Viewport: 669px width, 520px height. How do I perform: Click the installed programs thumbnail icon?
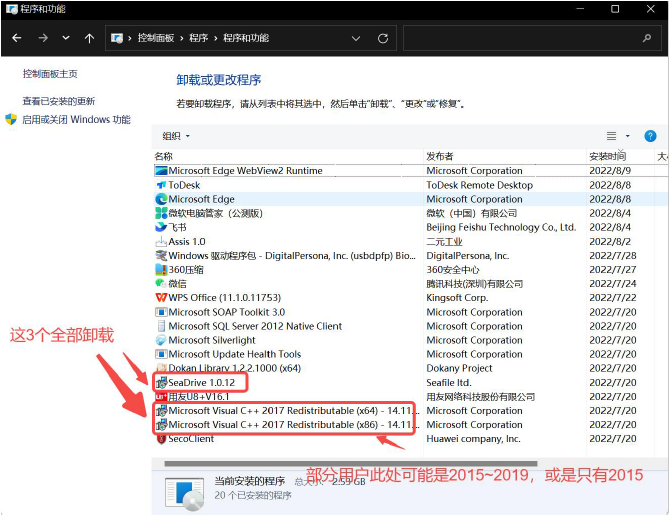pyautogui.click(x=184, y=494)
